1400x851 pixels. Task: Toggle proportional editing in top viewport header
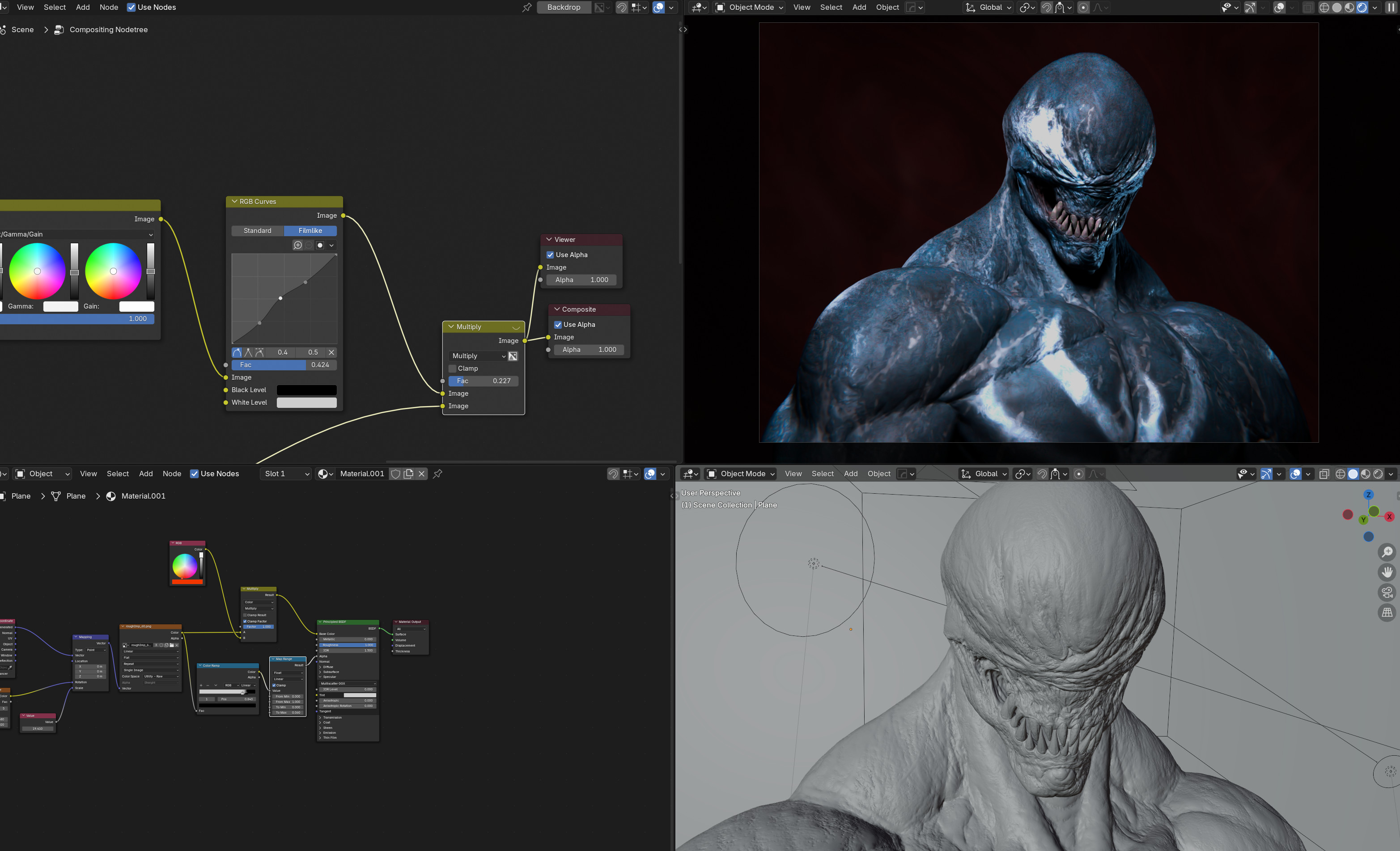[x=1083, y=8]
